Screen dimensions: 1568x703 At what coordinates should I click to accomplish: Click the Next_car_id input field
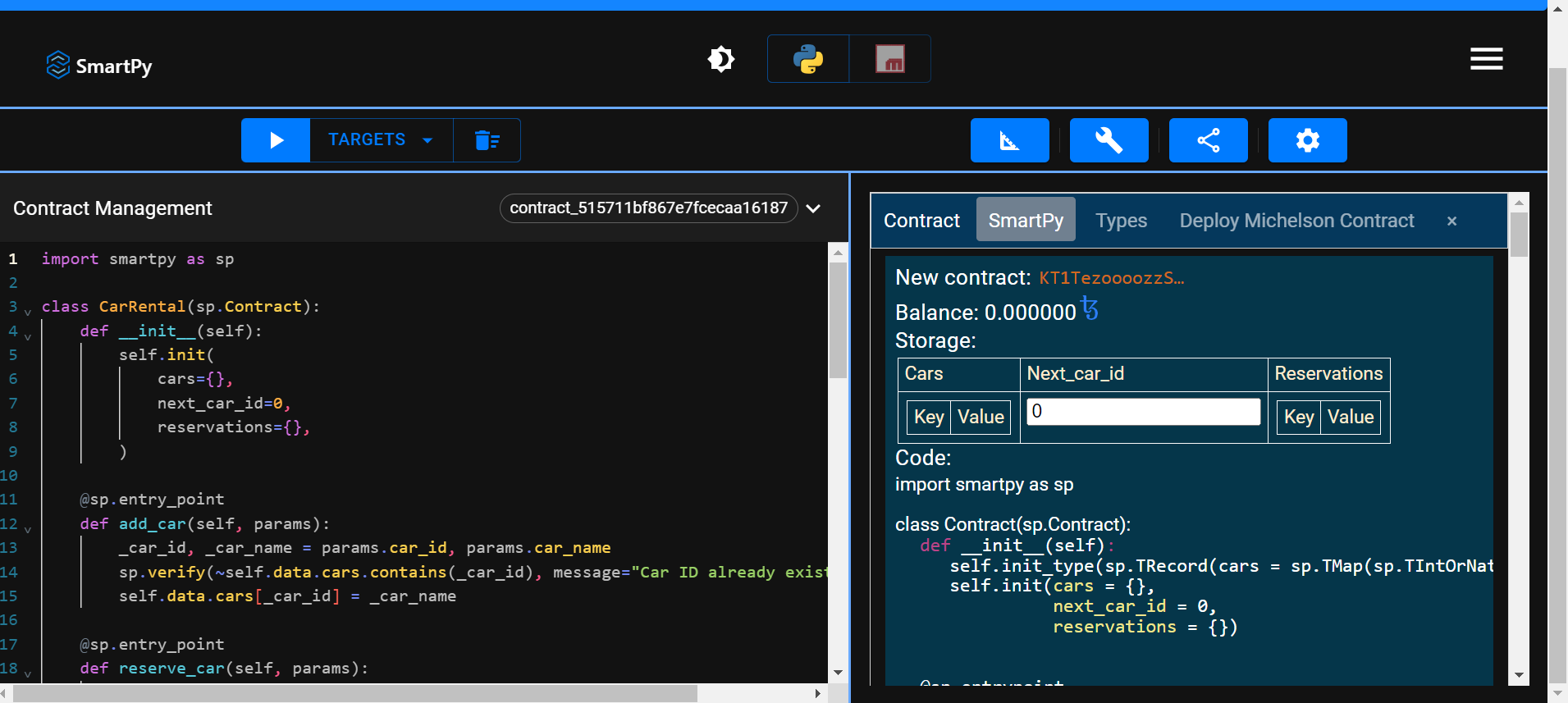(1143, 412)
